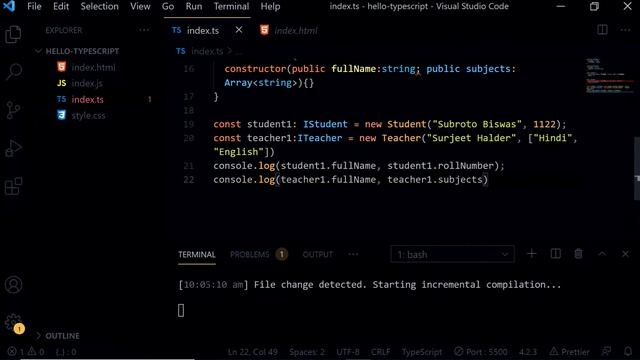Open the 1: bash terminal dropdown
The width and height of the screenshot is (640, 360).
452,254
